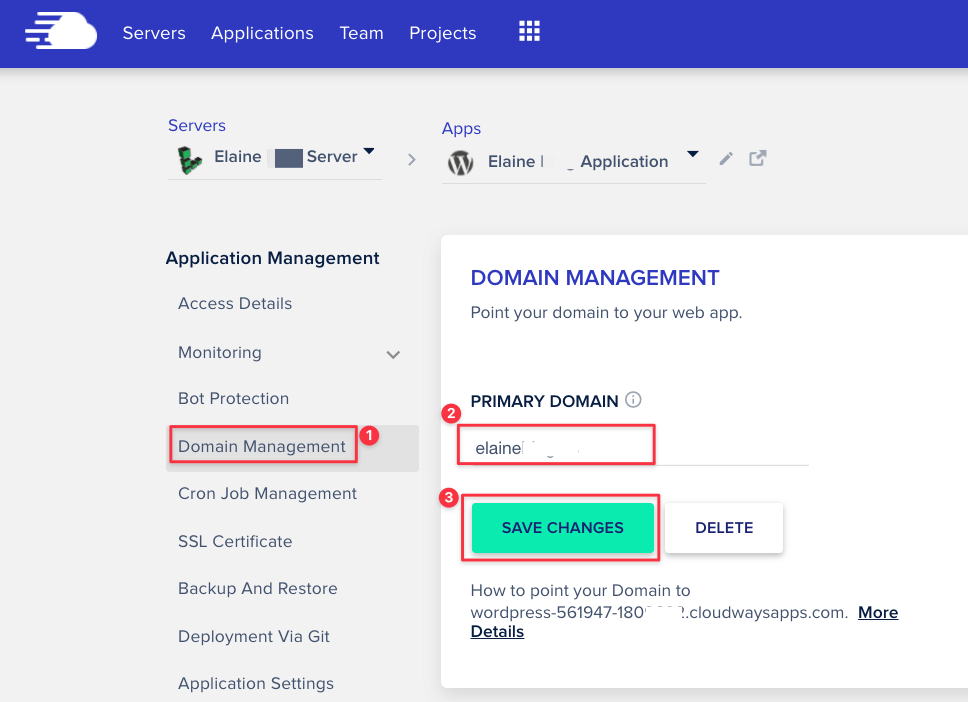Click the Elaine Application name text
The width and height of the screenshot is (968, 702).
click(578, 162)
